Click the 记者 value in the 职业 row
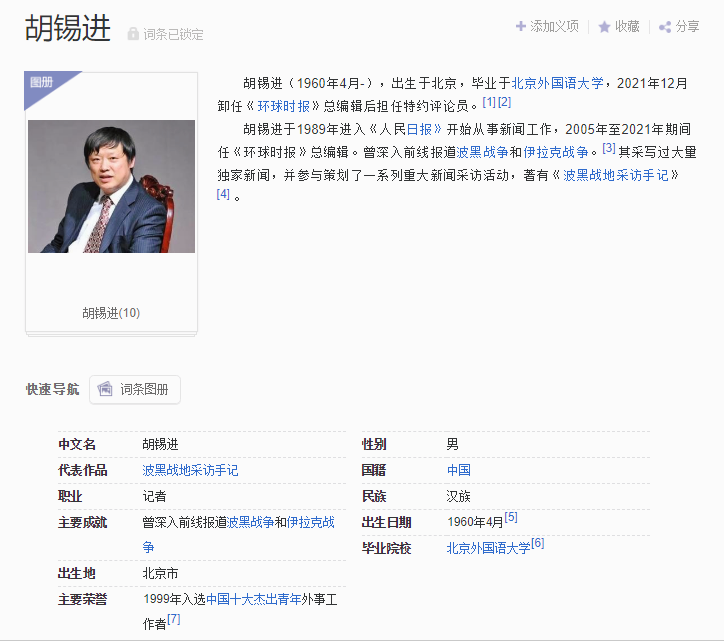The width and height of the screenshot is (724, 641). pyautogui.click(x=154, y=496)
